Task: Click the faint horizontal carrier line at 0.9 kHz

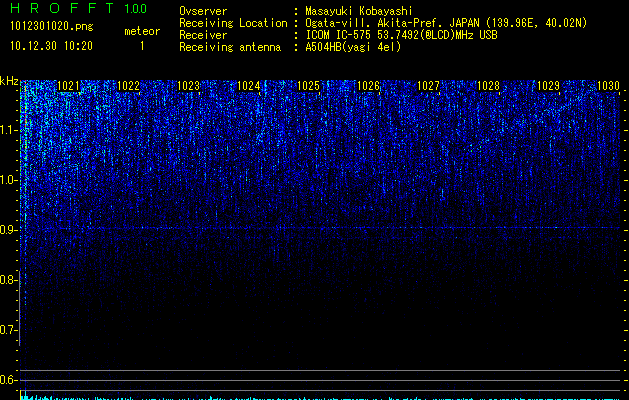Action: point(320,228)
